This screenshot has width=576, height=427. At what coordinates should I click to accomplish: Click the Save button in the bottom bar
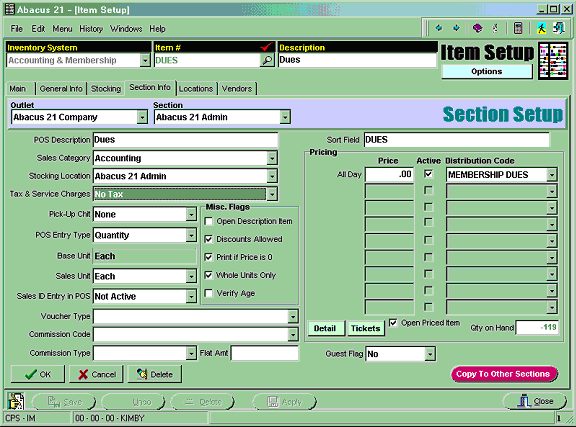(64, 402)
